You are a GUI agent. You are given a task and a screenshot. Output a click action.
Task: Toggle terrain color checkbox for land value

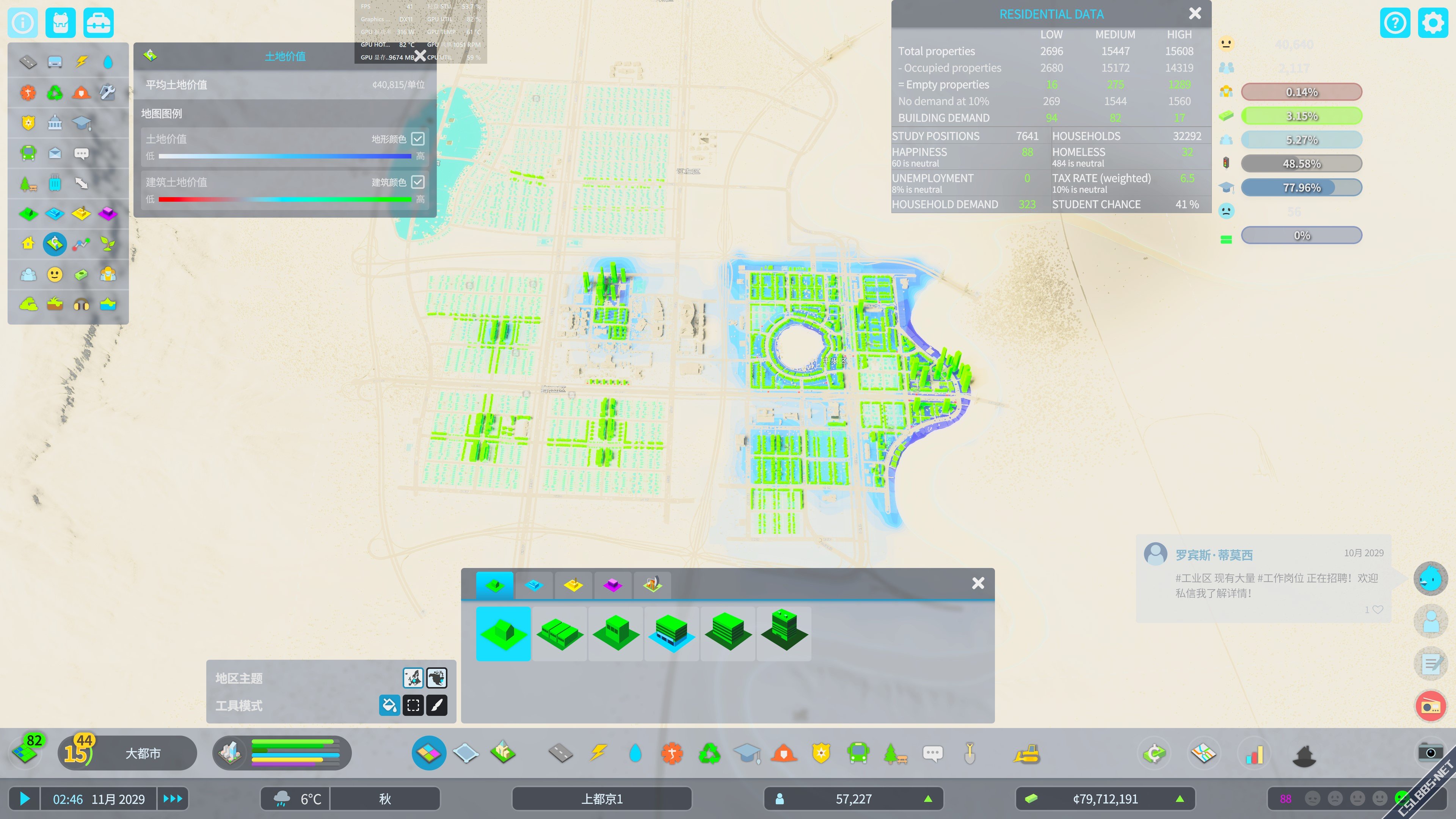click(x=418, y=139)
